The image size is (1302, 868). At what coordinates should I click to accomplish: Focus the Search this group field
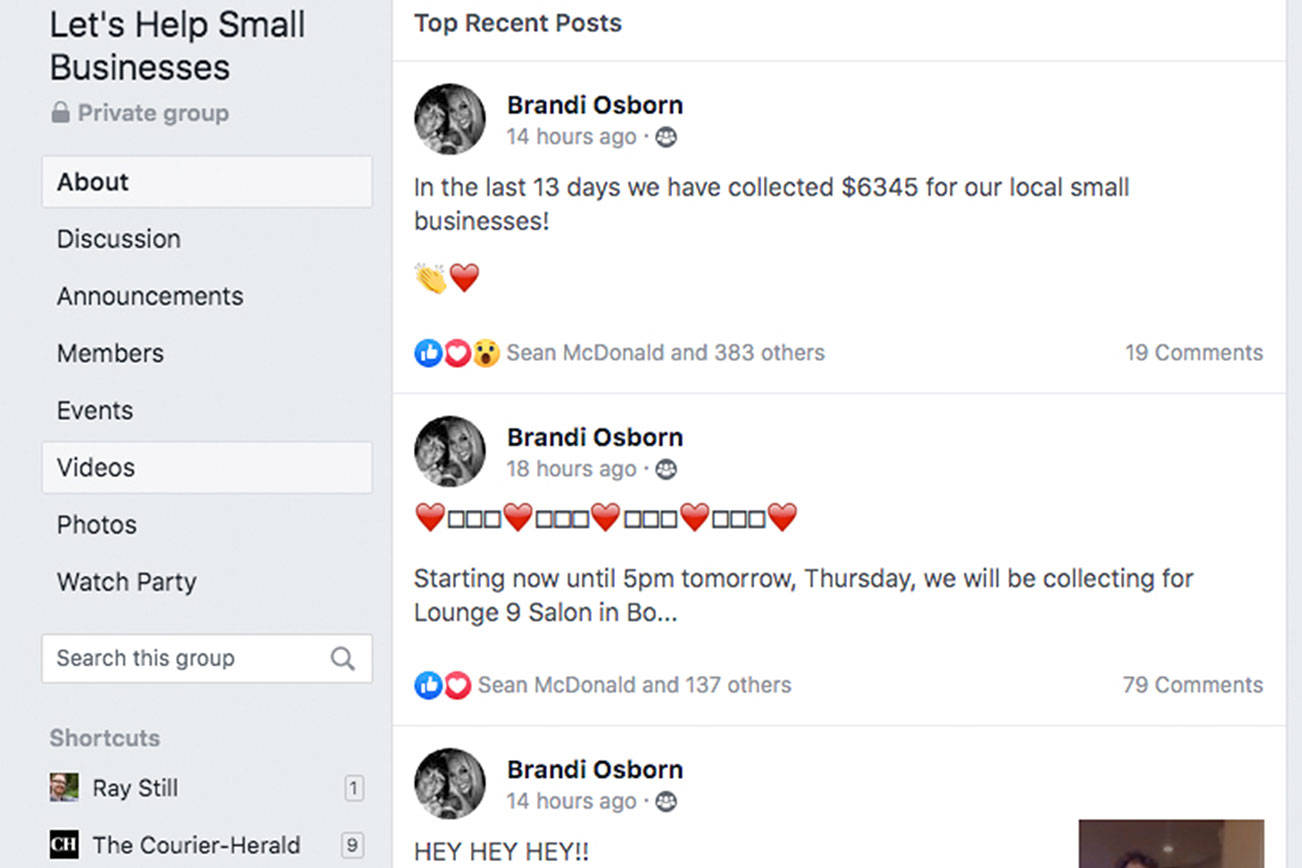[185, 658]
